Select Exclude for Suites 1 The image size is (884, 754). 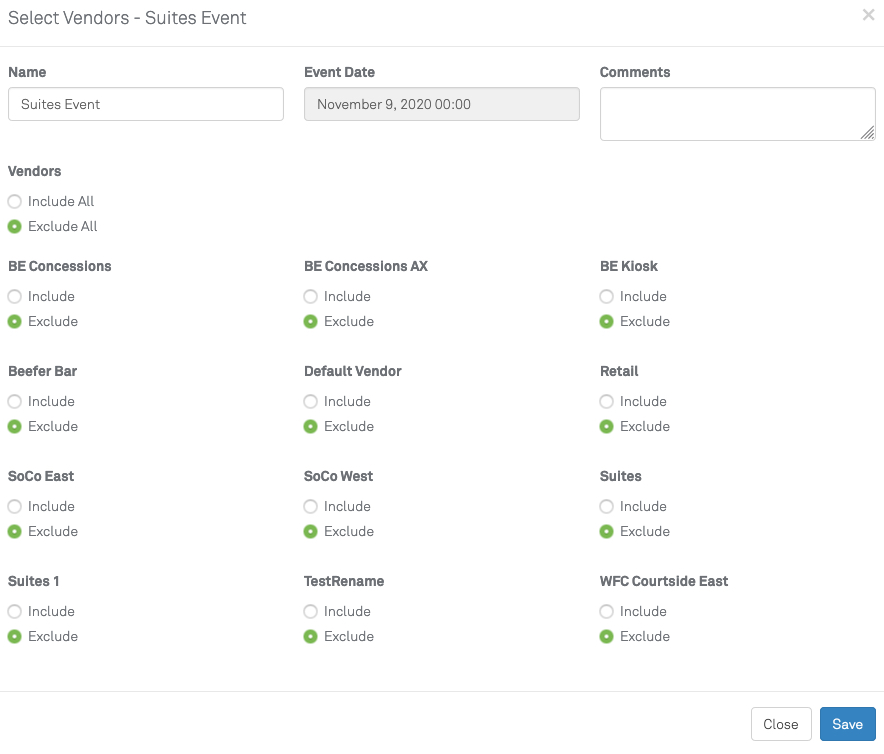pyautogui.click(x=14, y=636)
